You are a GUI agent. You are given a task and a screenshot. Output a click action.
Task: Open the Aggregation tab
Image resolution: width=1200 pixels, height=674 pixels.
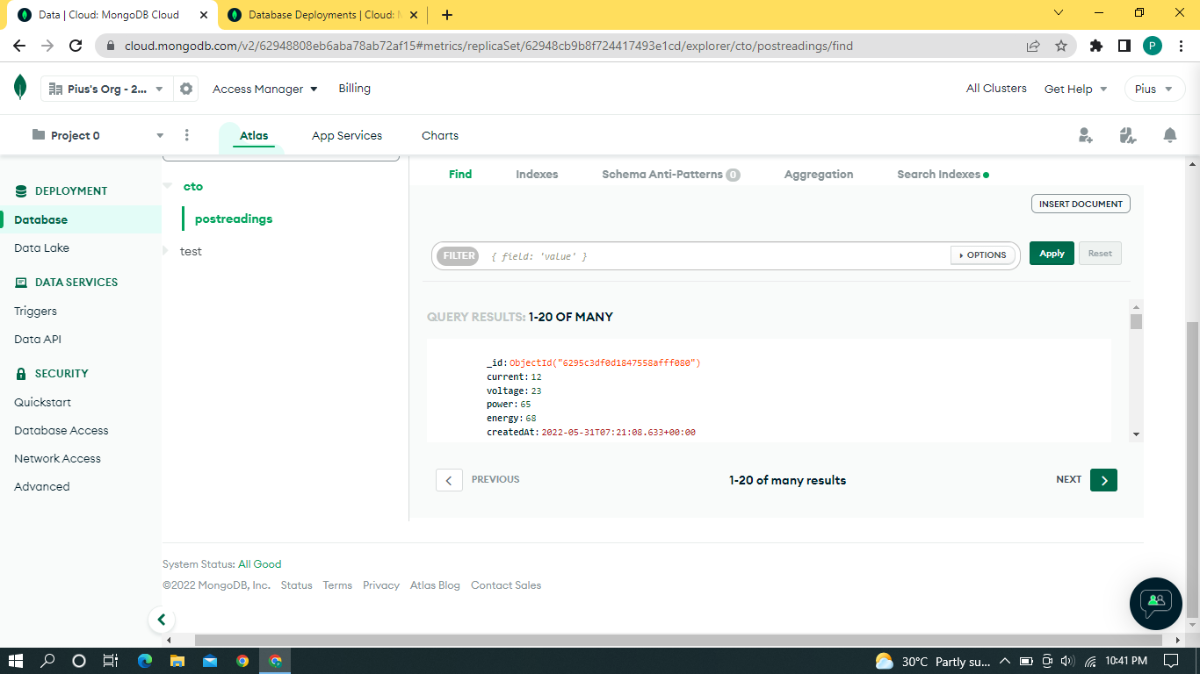tap(819, 174)
